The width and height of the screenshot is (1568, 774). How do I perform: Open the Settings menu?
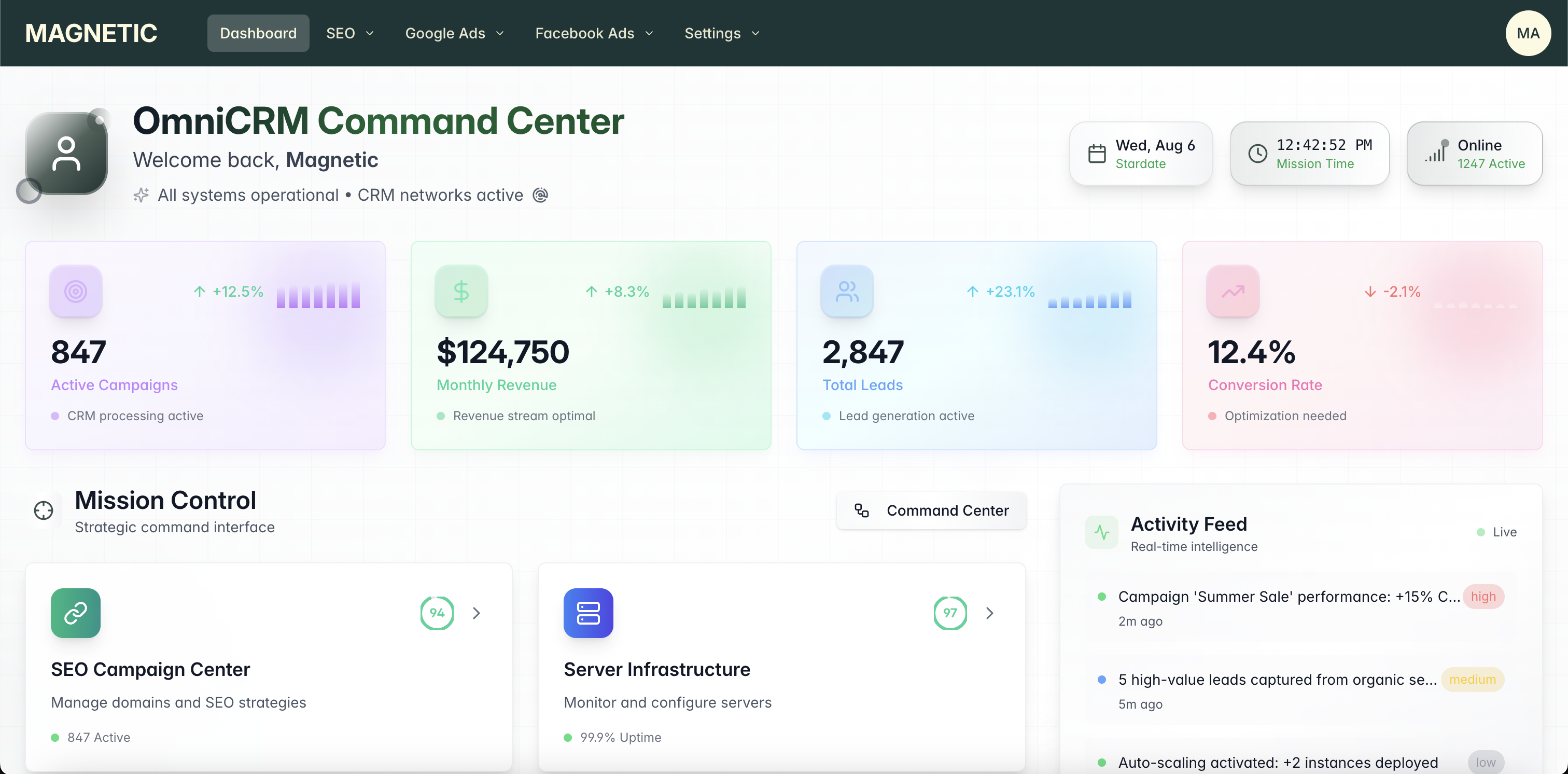pos(721,33)
